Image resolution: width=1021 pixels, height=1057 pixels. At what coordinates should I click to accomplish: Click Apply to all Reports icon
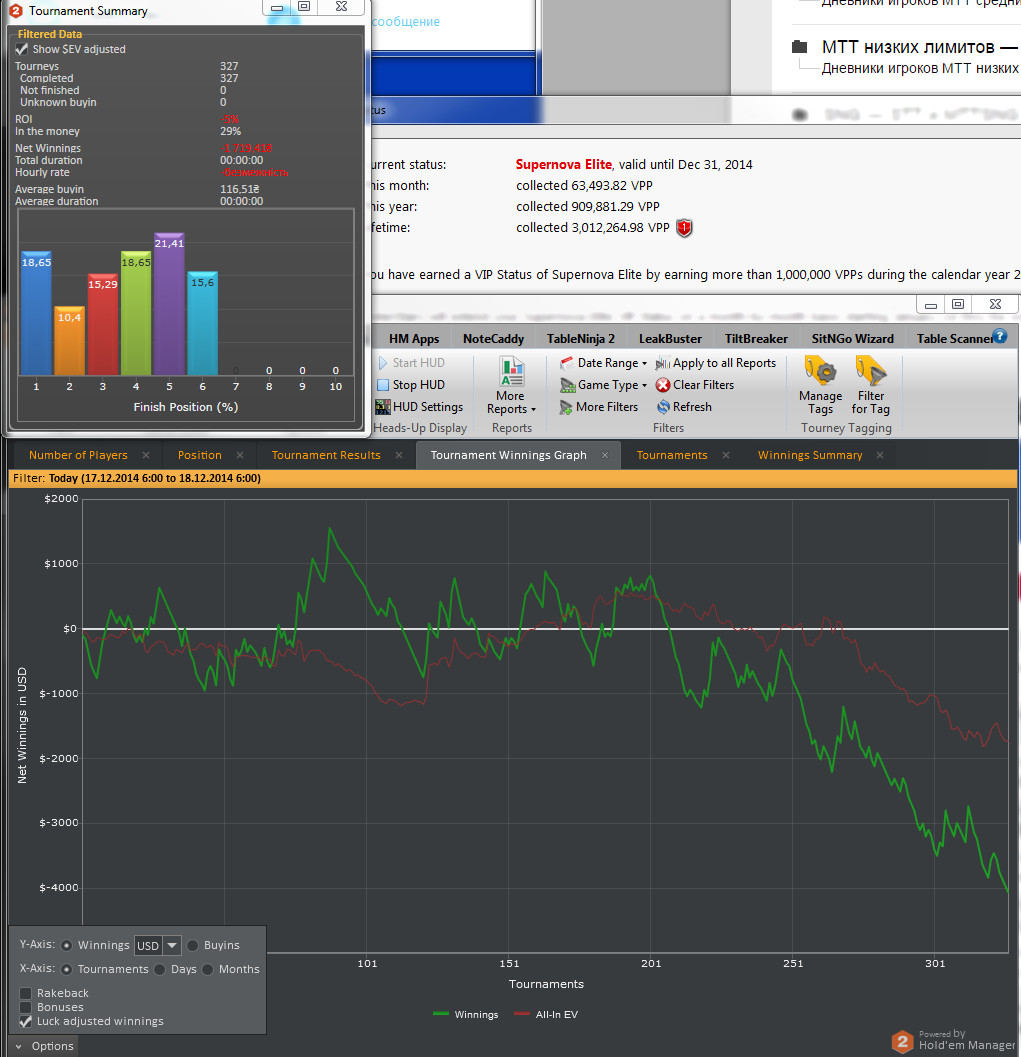pyautogui.click(x=662, y=363)
